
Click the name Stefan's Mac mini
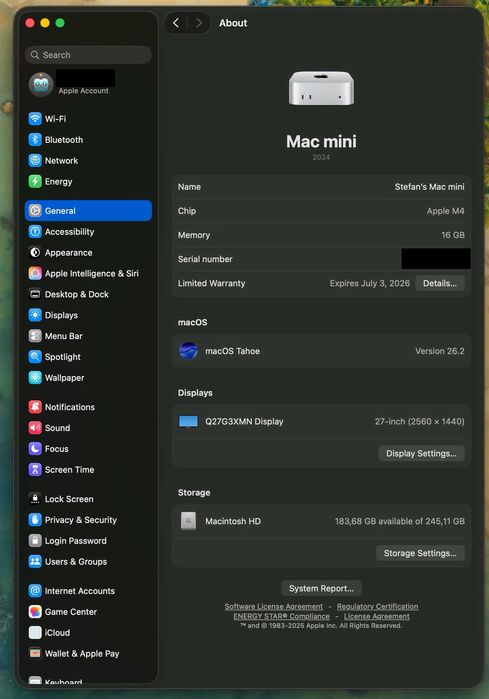point(429,187)
